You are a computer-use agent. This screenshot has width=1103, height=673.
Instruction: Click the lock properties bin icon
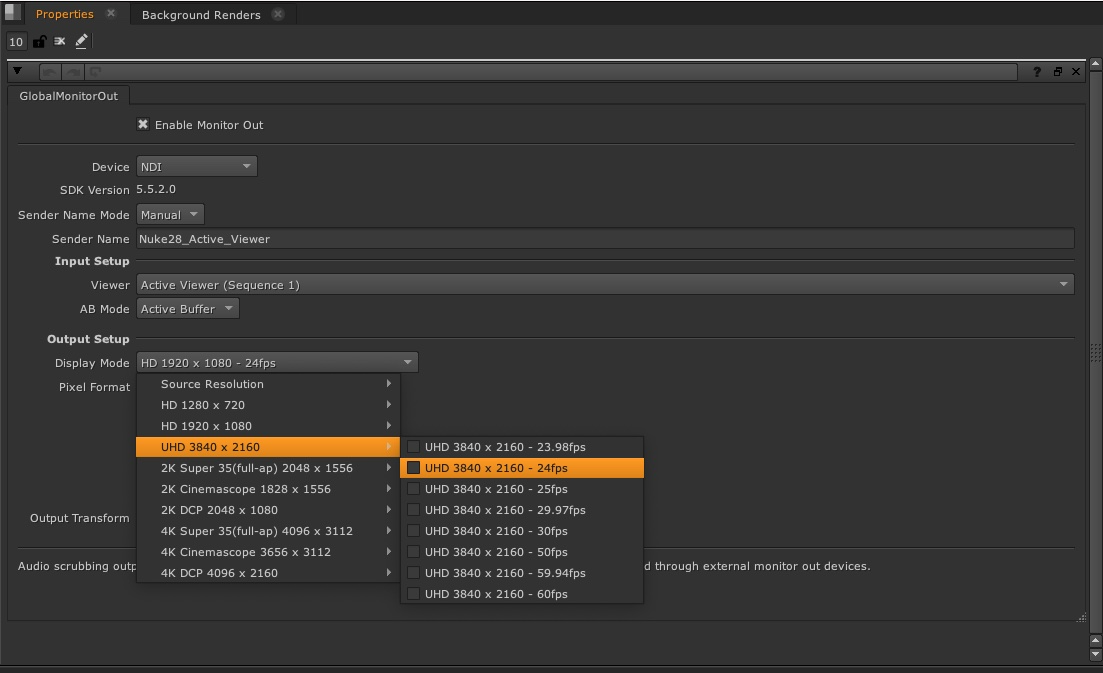tap(39, 41)
